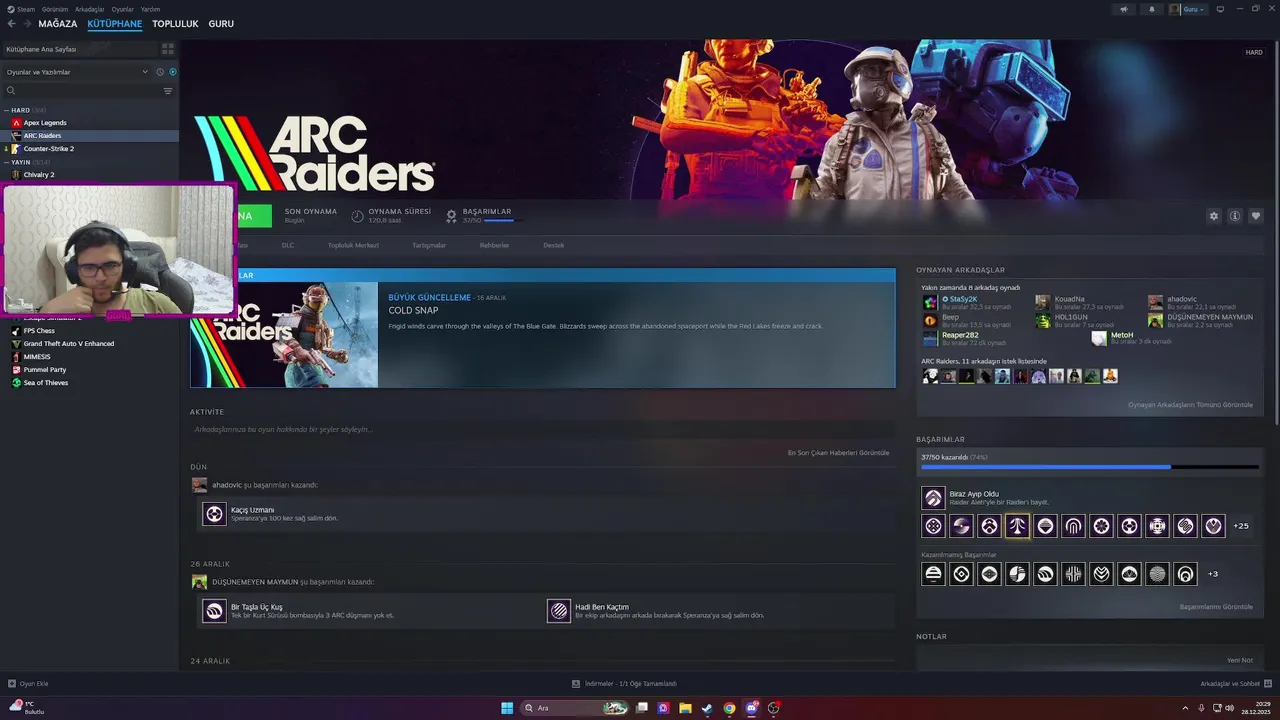Open Oyun Ekle plus icon
1280x720 pixels.
point(11,684)
